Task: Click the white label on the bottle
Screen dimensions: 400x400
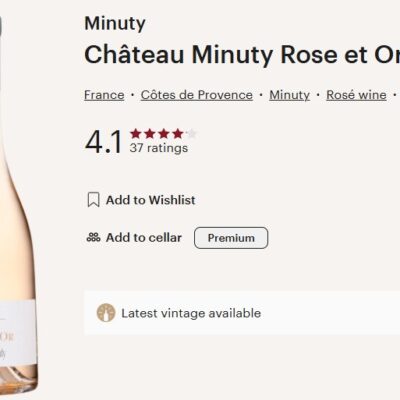Action: (x=17, y=332)
